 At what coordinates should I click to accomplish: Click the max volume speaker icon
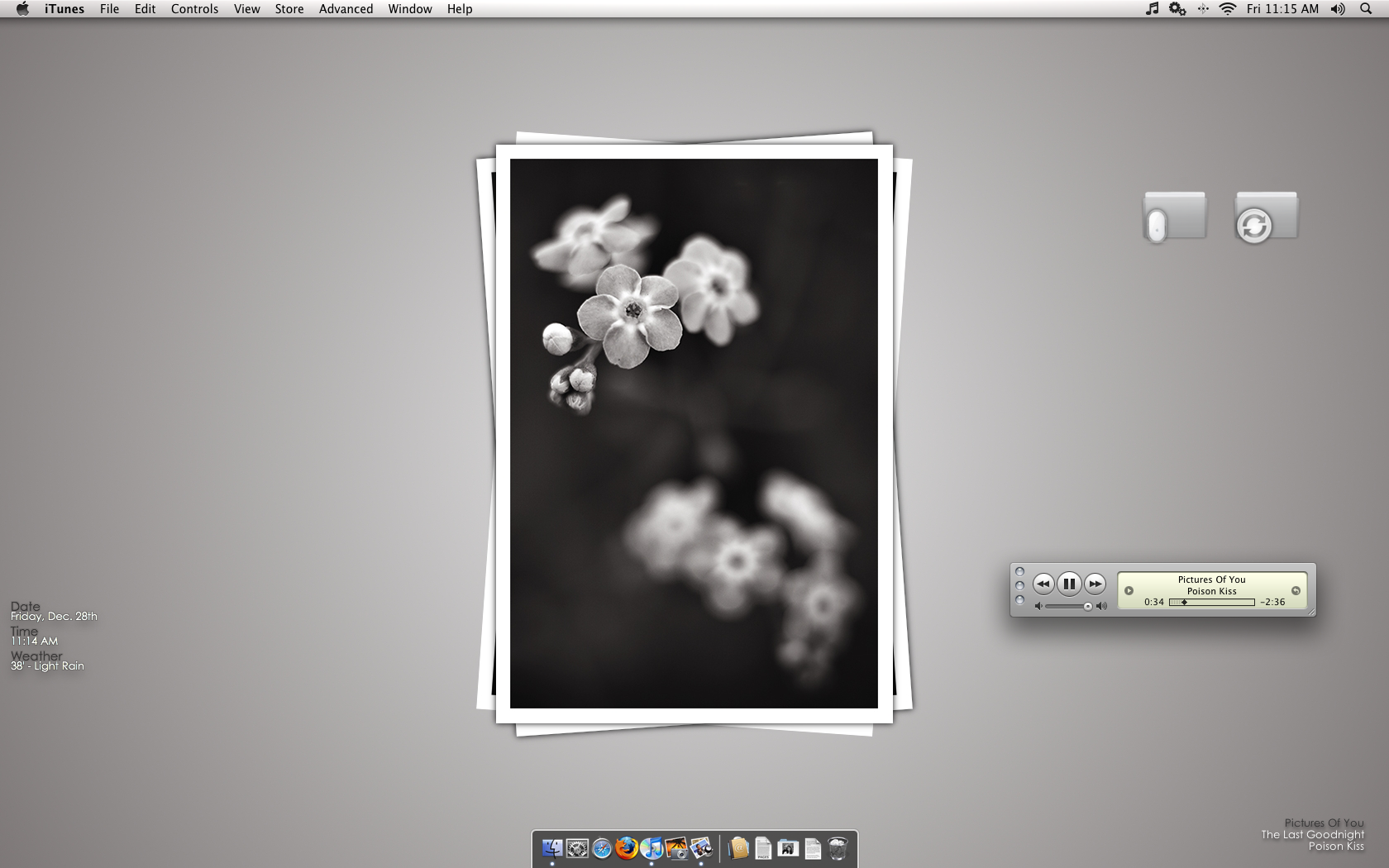pos(1101,607)
